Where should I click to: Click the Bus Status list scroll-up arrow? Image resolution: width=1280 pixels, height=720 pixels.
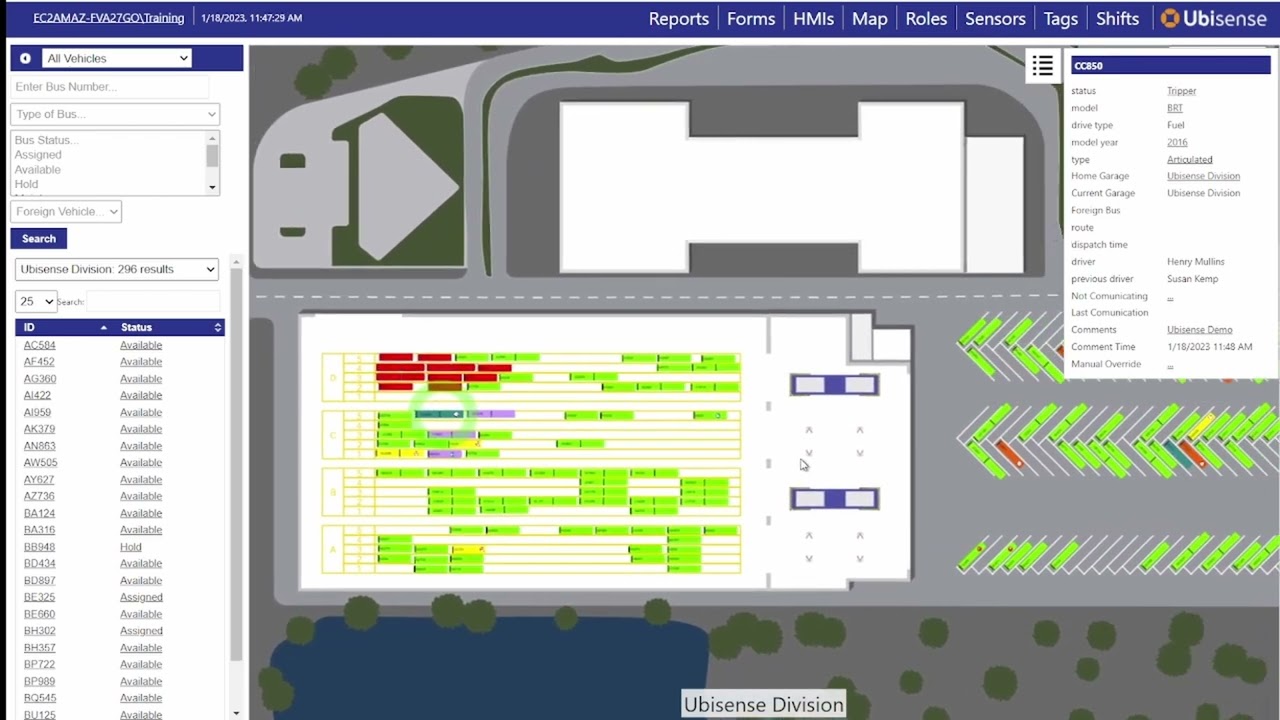click(212, 137)
